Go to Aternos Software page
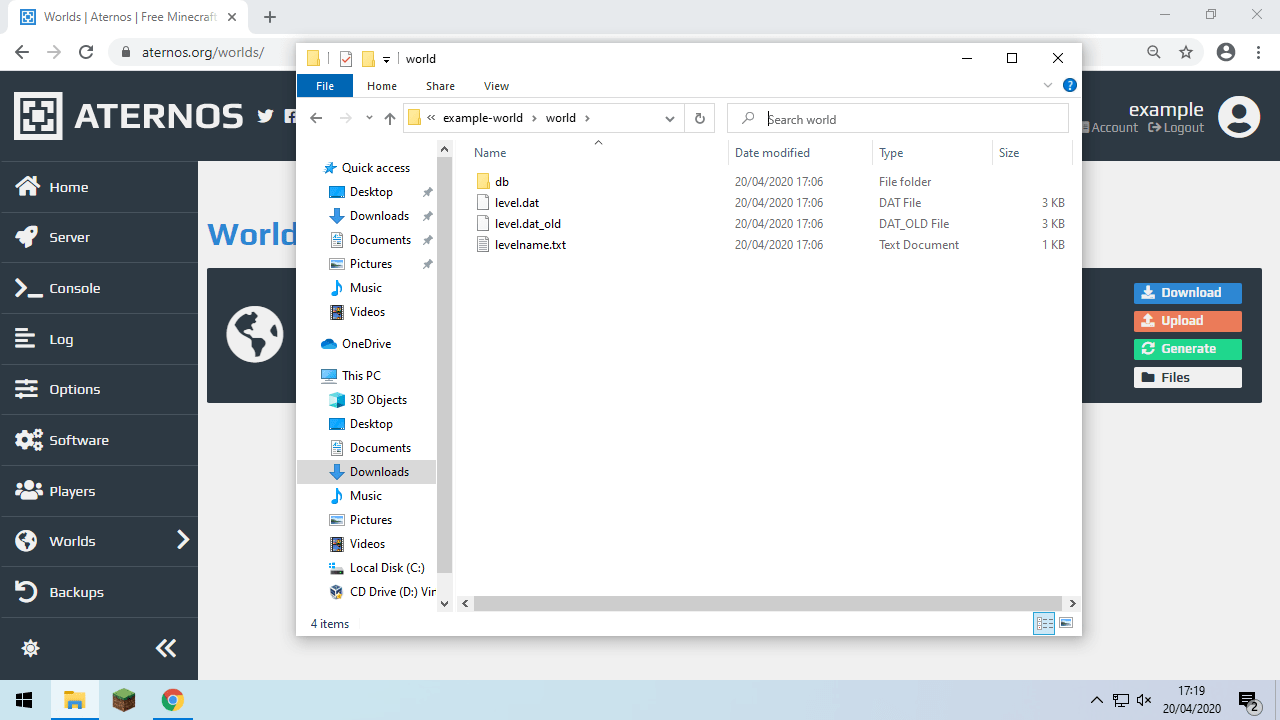 coord(99,440)
